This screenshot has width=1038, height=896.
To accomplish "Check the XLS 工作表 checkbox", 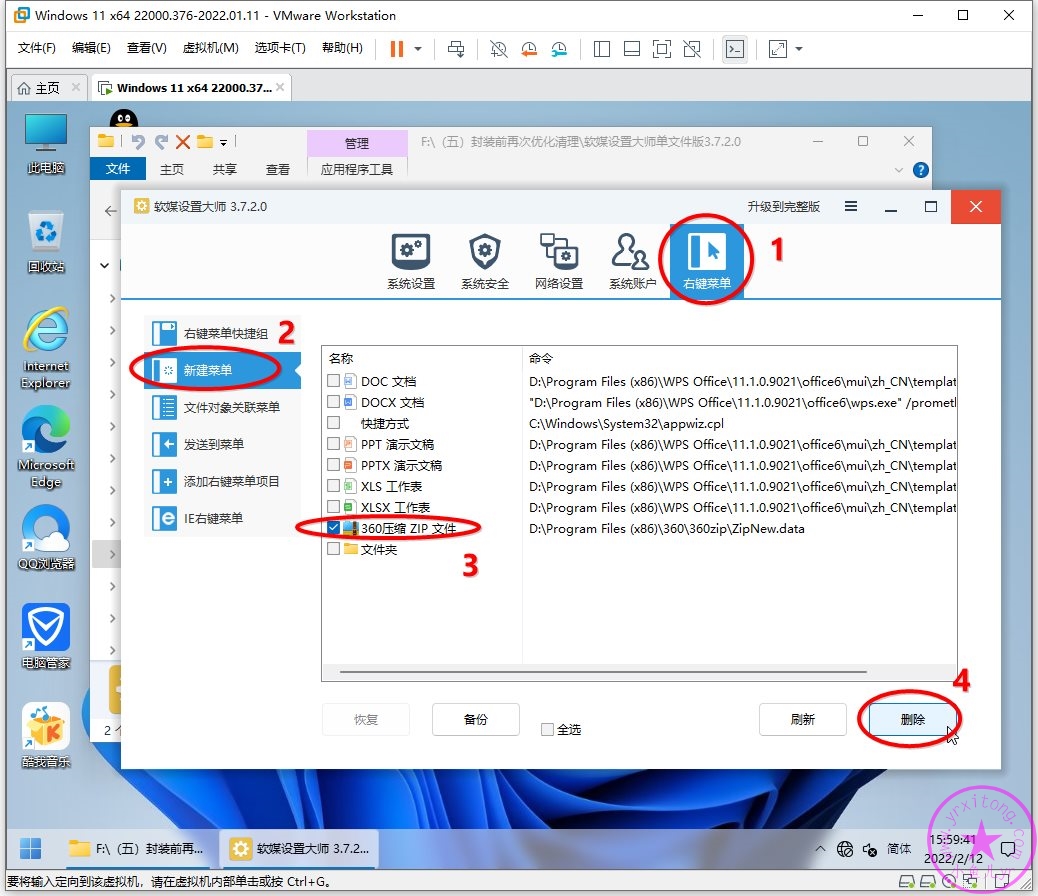I will [x=334, y=485].
